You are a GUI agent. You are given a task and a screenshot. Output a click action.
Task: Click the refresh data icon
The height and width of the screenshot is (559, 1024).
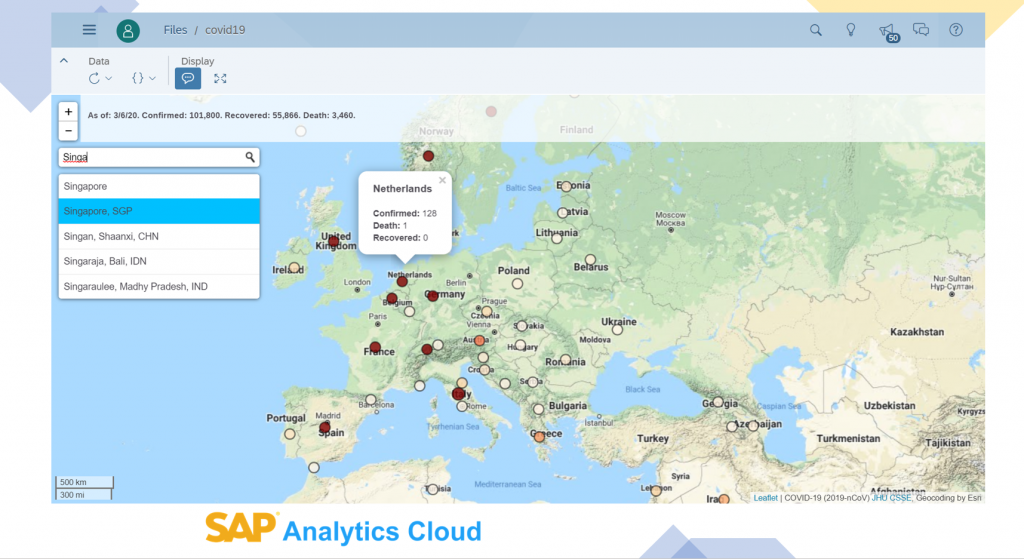(x=94, y=78)
